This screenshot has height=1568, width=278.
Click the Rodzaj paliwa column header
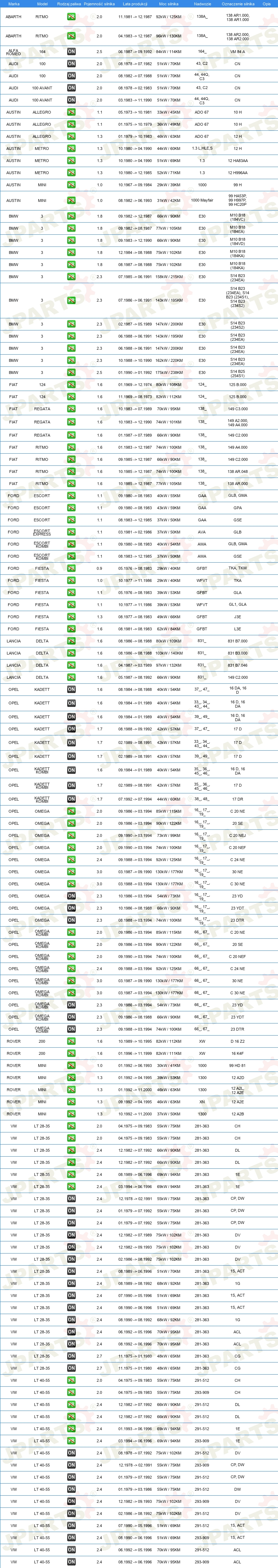[x=69, y=4]
